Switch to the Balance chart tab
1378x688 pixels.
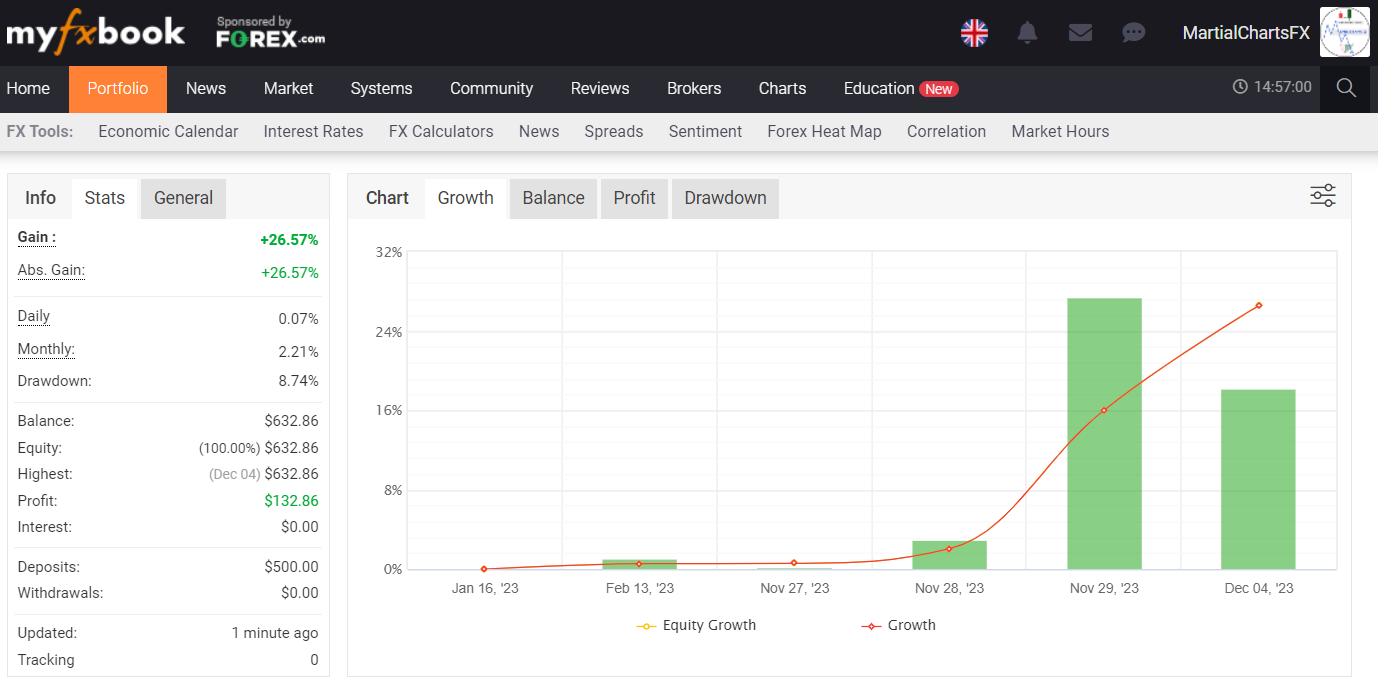click(x=553, y=198)
